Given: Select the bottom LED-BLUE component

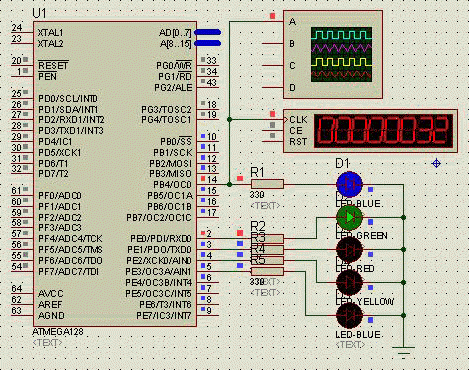Looking at the screenshot, I should (349, 315).
